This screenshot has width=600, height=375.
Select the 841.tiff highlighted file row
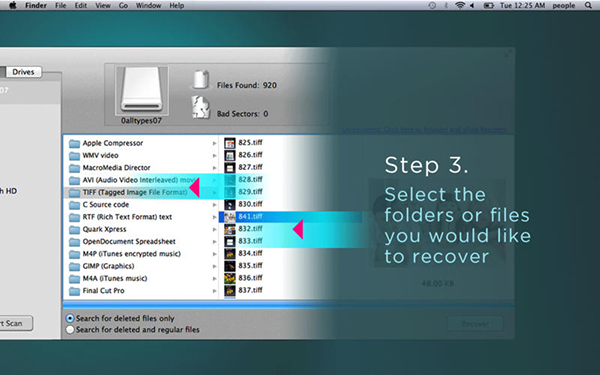click(x=290, y=217)
